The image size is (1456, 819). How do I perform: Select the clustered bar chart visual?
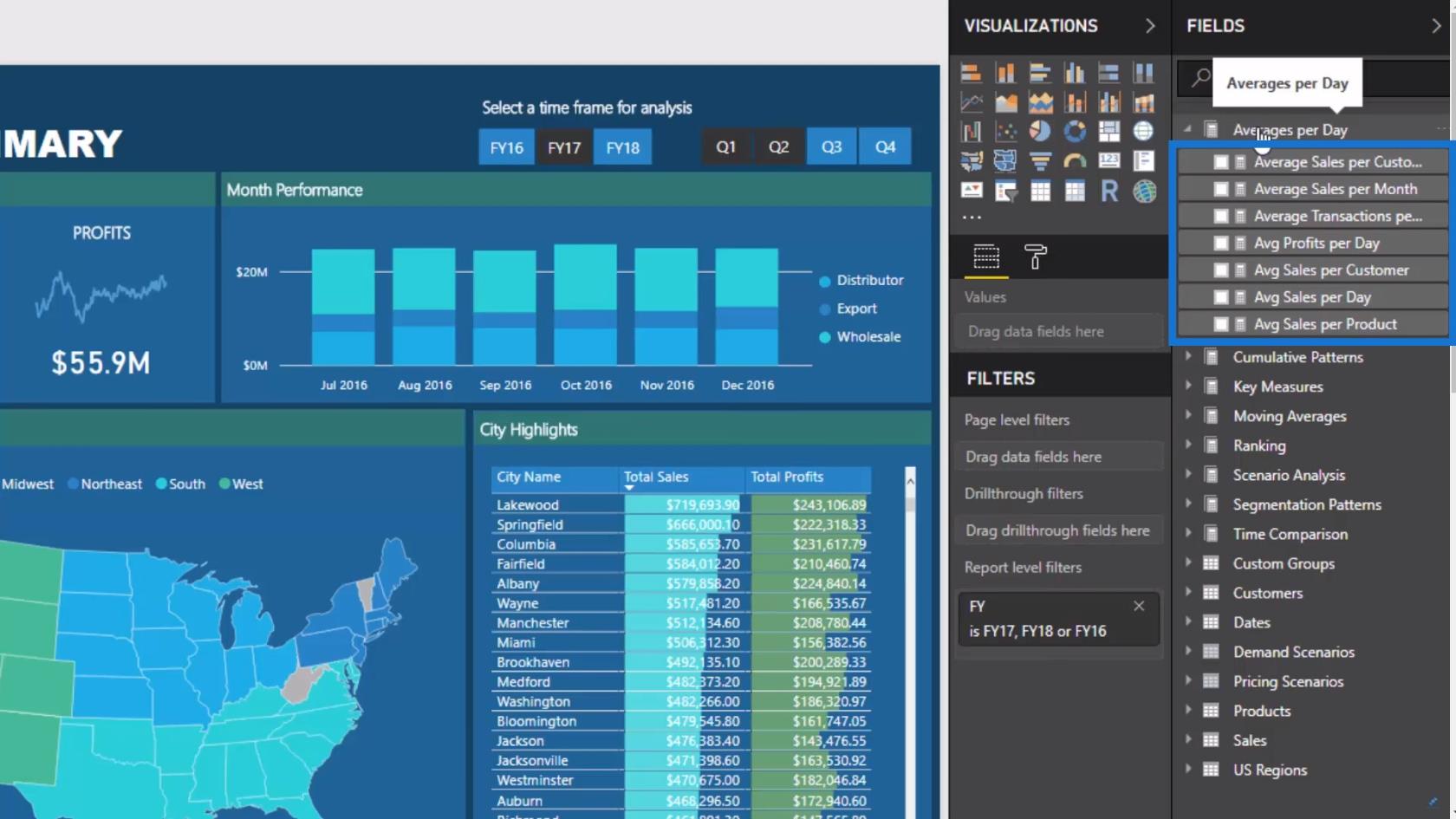(x=1040, y=73)
